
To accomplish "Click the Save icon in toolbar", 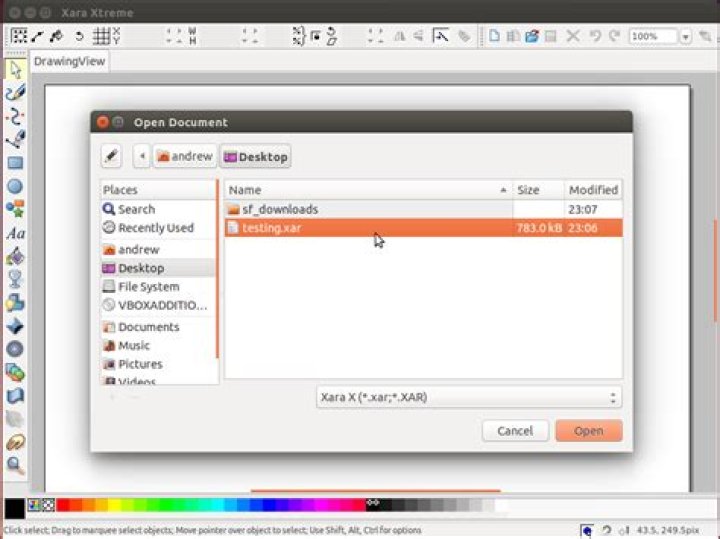I will click(x=551, y=36).
